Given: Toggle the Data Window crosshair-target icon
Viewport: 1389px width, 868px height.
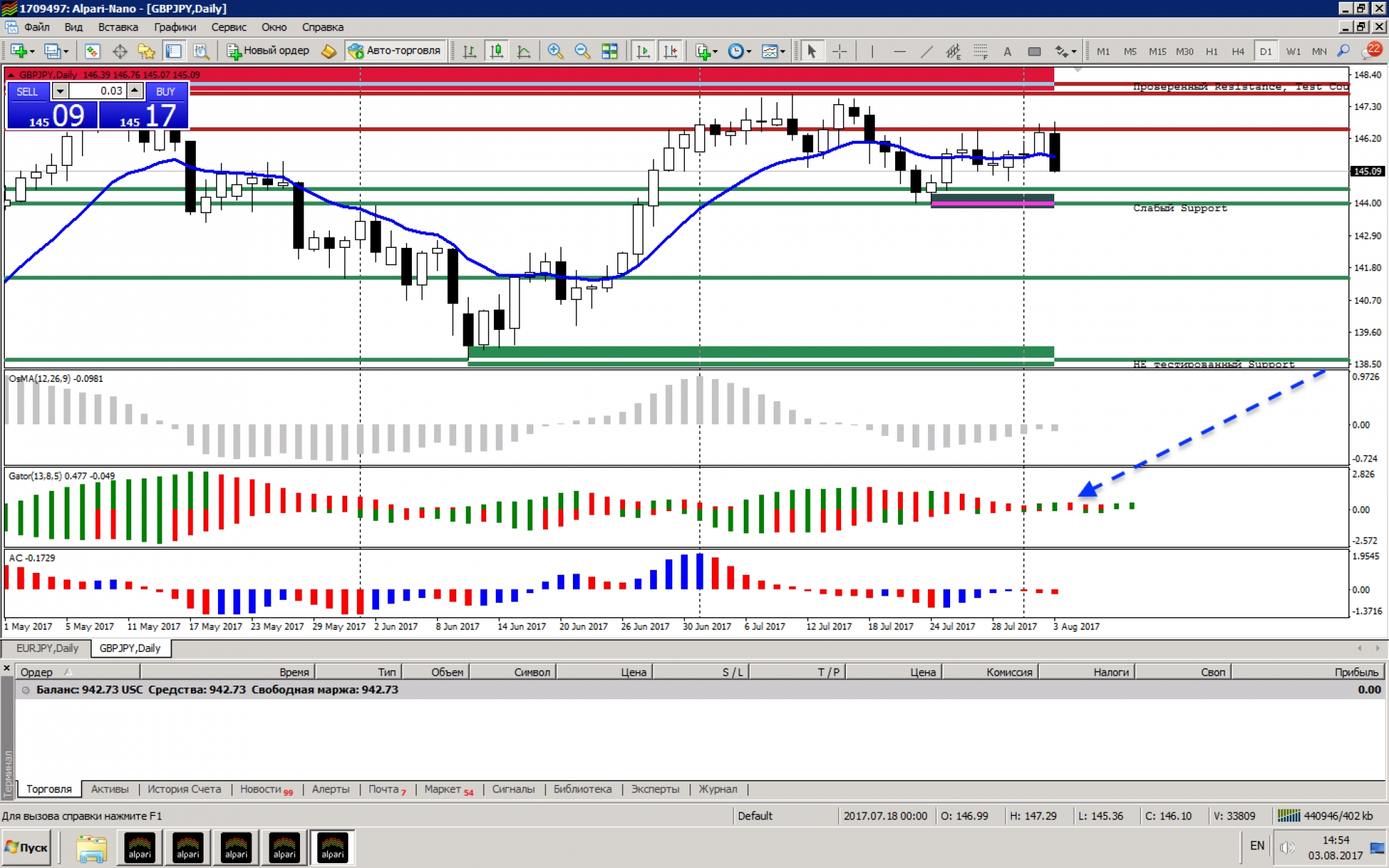Looking at the screenshot, I should tap(119, 51).
